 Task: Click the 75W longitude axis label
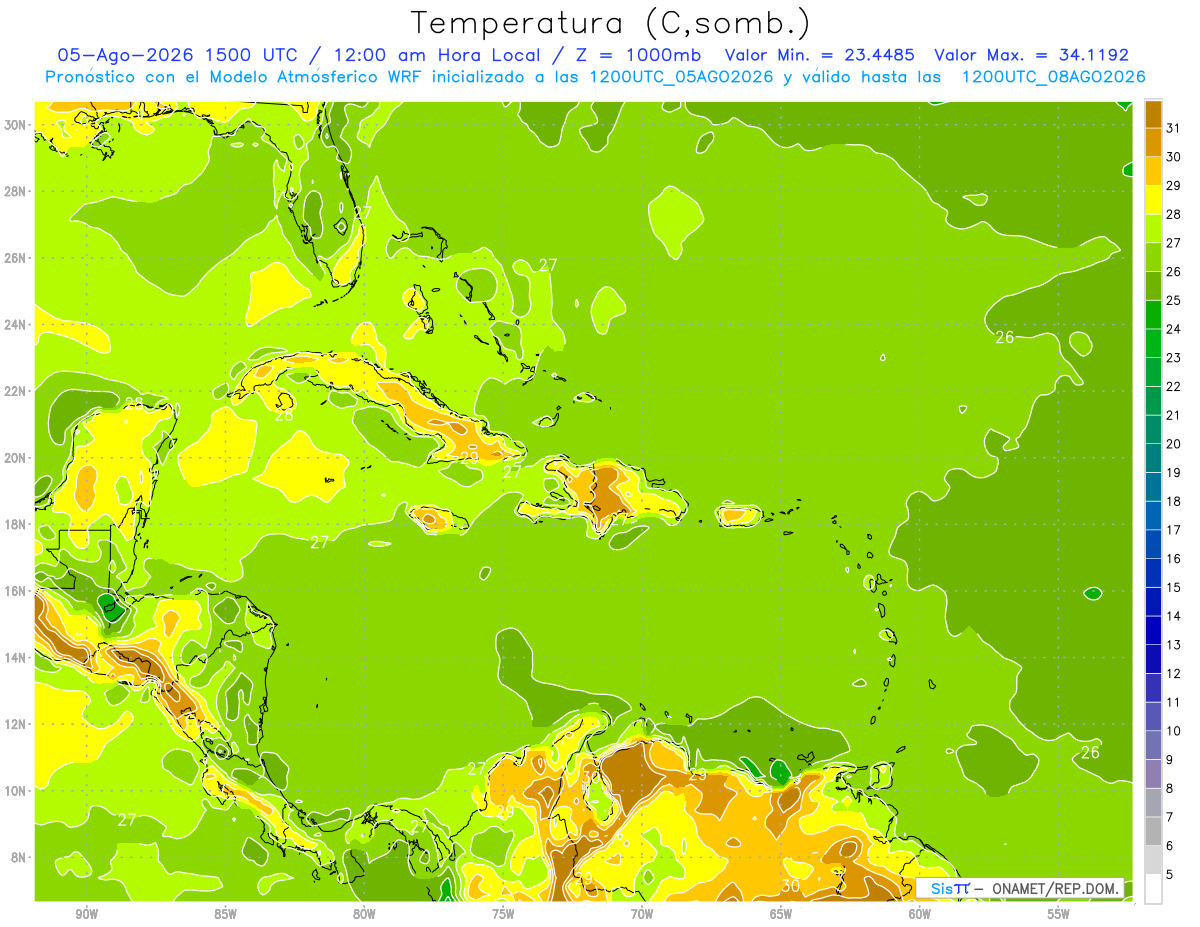pos(503,914)
